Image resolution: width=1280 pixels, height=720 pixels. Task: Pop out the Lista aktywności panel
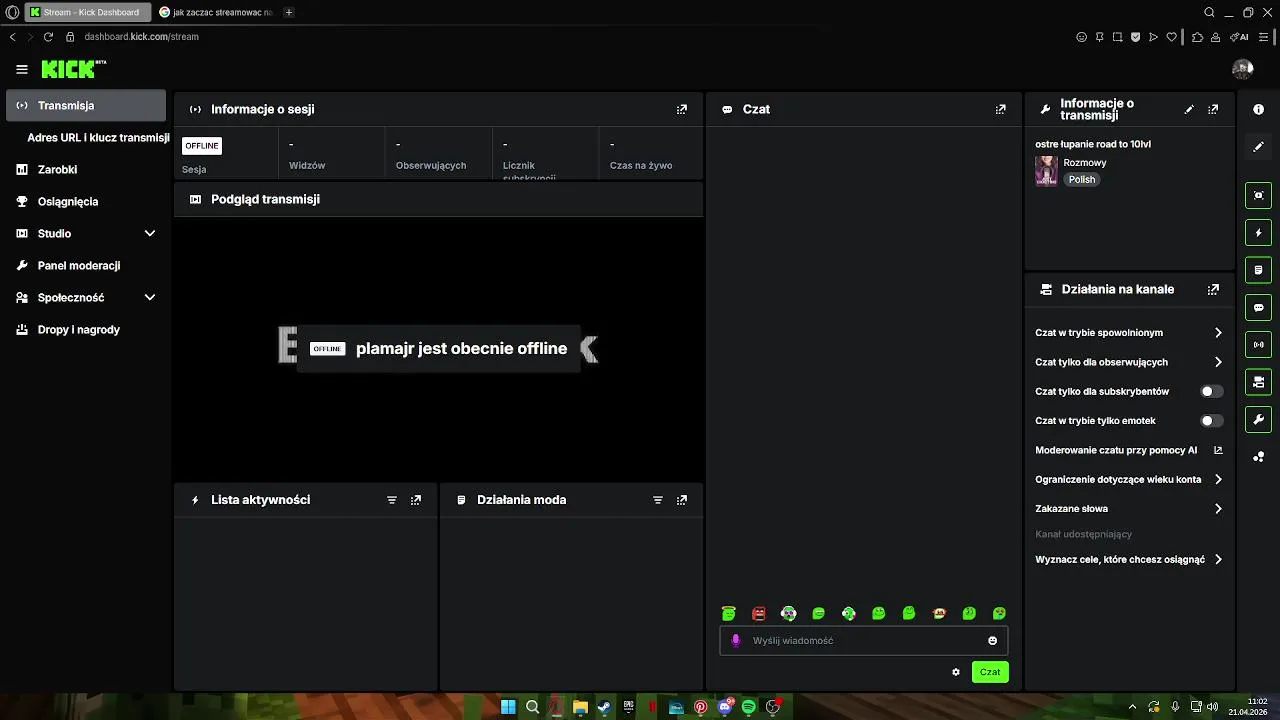[416, 500]
